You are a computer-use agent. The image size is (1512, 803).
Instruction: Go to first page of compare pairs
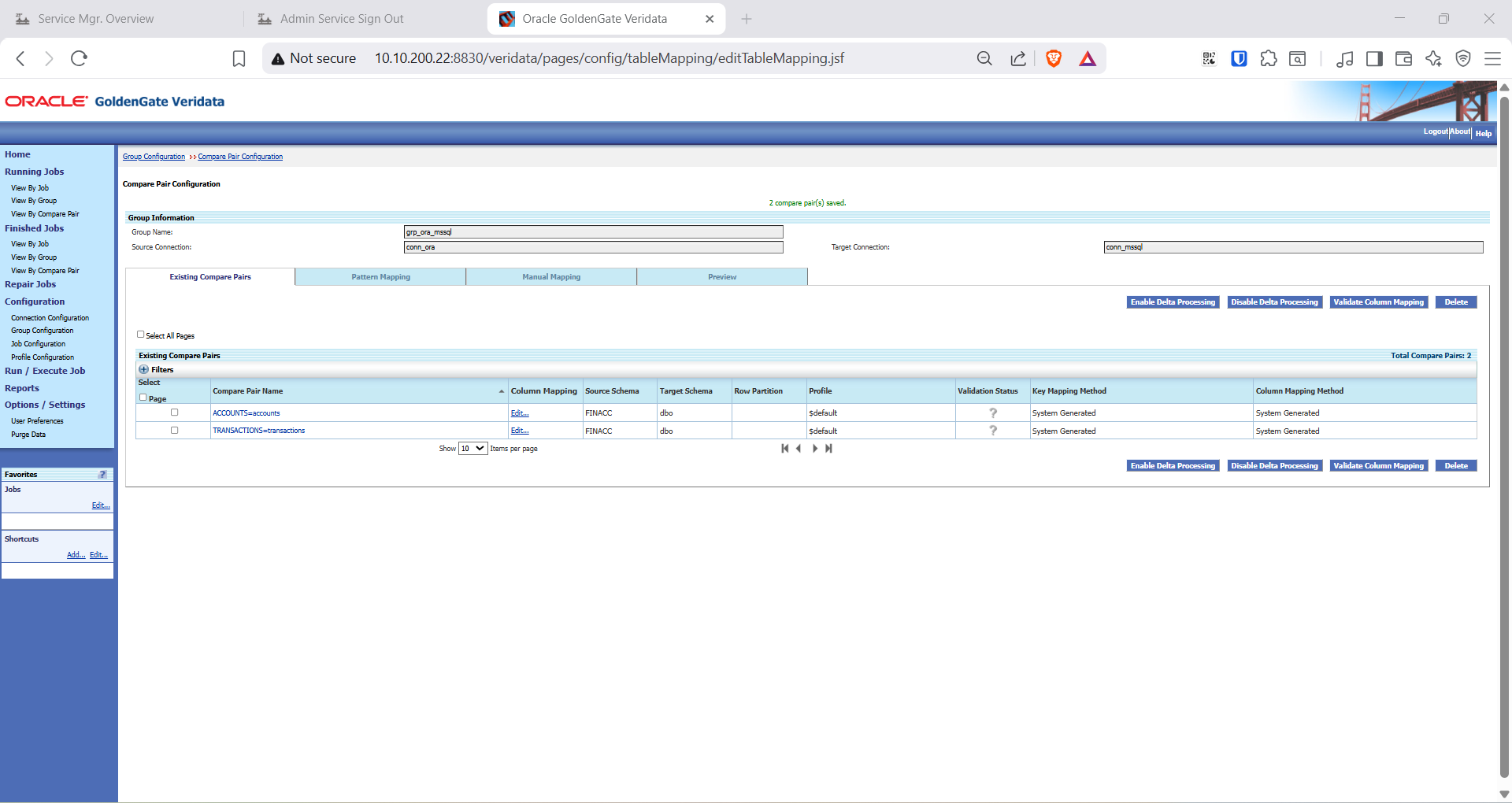click(x=784, y=449)
